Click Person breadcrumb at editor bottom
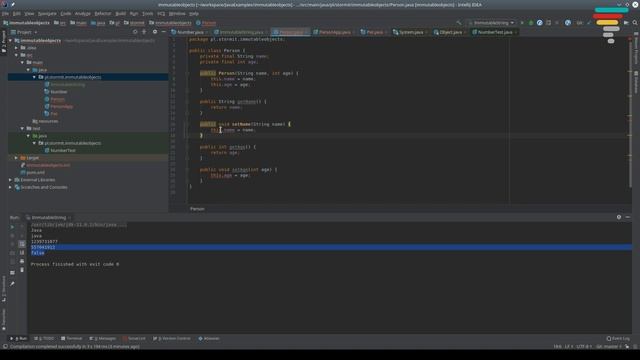 pos(197,209)
